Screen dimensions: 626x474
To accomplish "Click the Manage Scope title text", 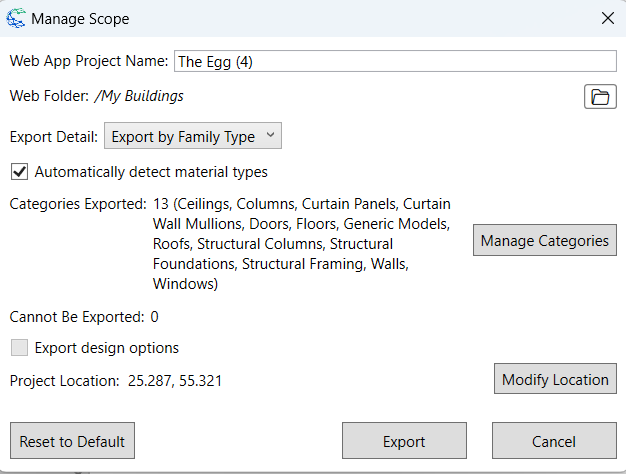I will (x=80, y=18).
